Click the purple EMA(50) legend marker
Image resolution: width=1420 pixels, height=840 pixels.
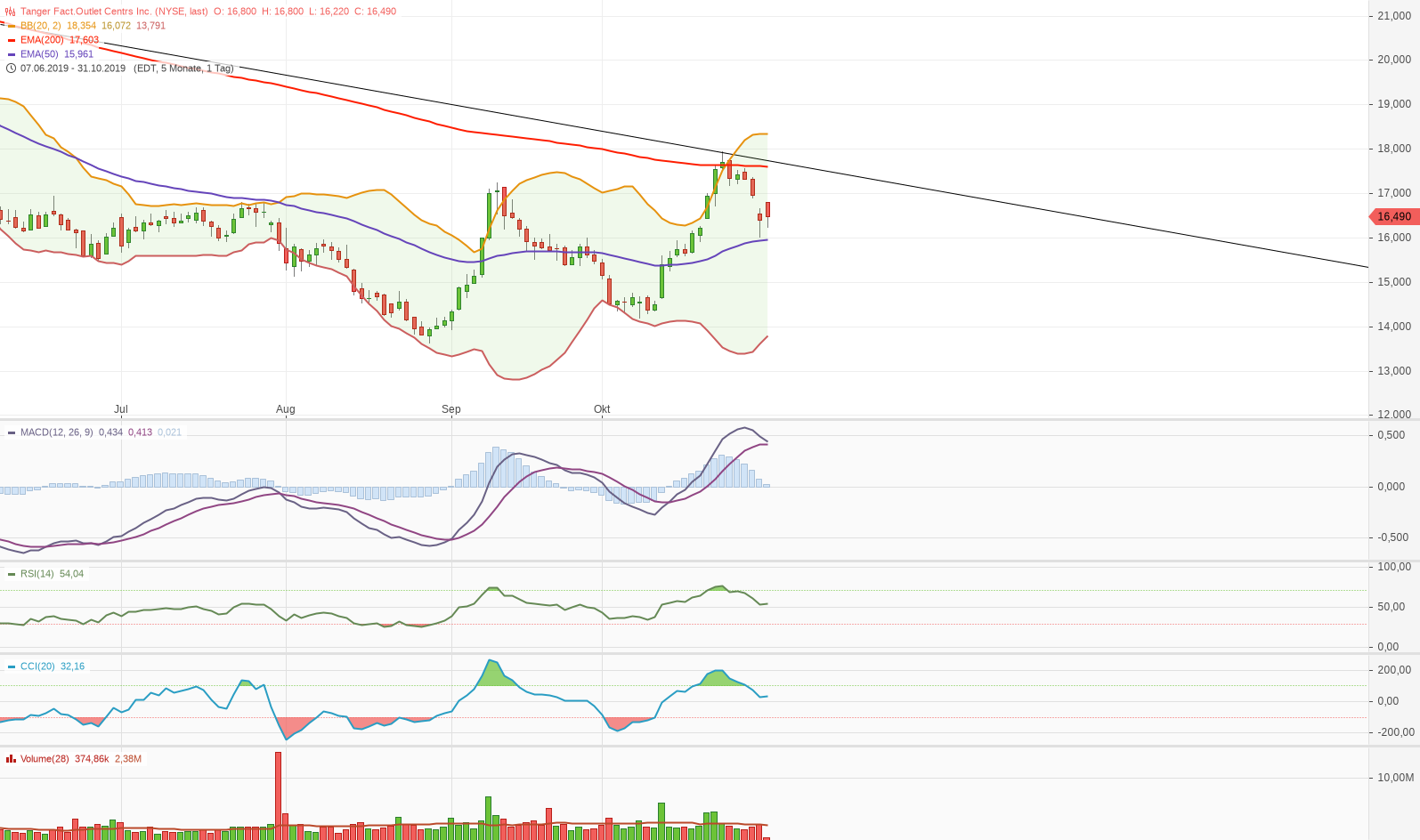(12, 54)
